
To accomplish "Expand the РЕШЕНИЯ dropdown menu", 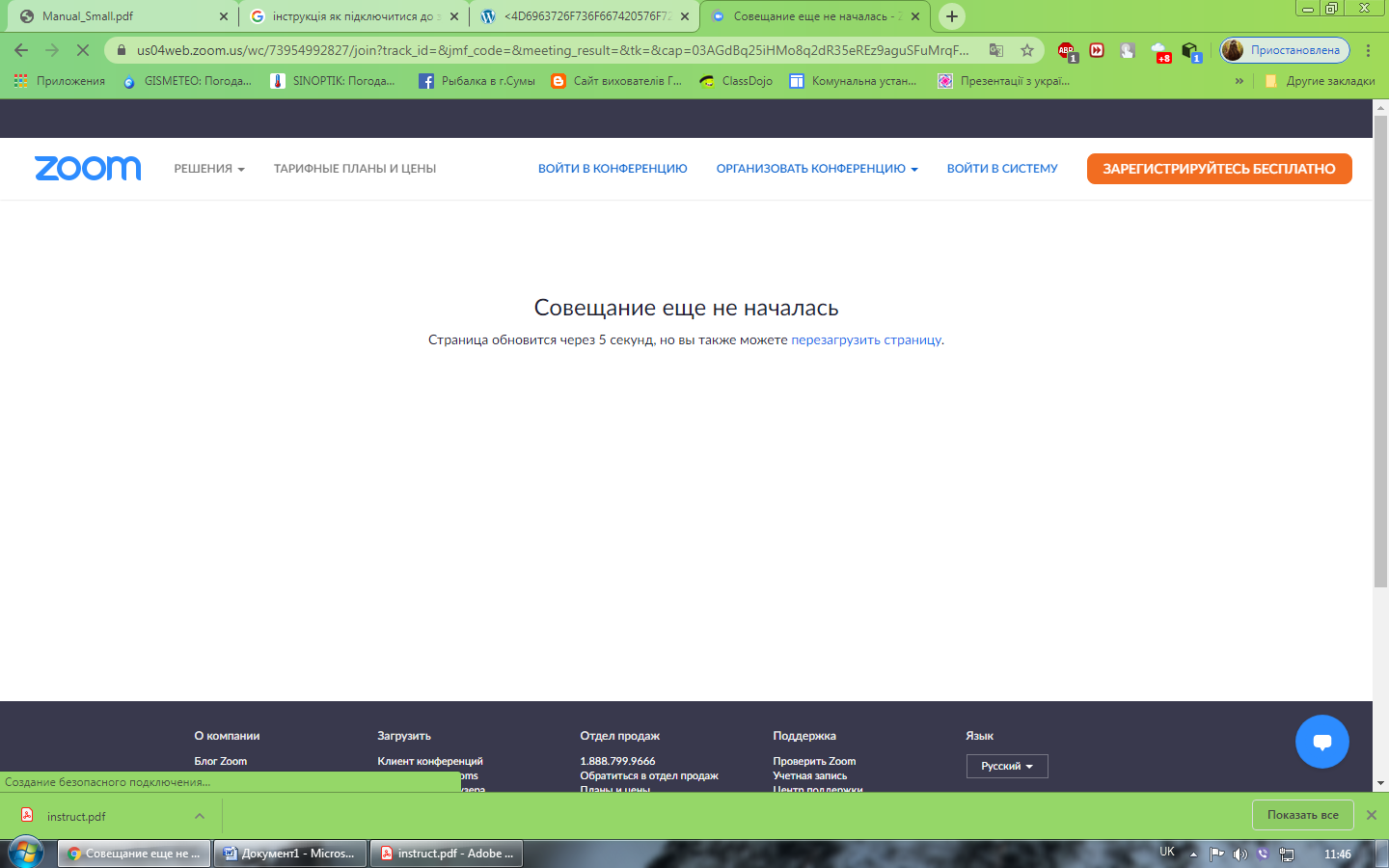I will pyautogui.click(x=209, y=169).
